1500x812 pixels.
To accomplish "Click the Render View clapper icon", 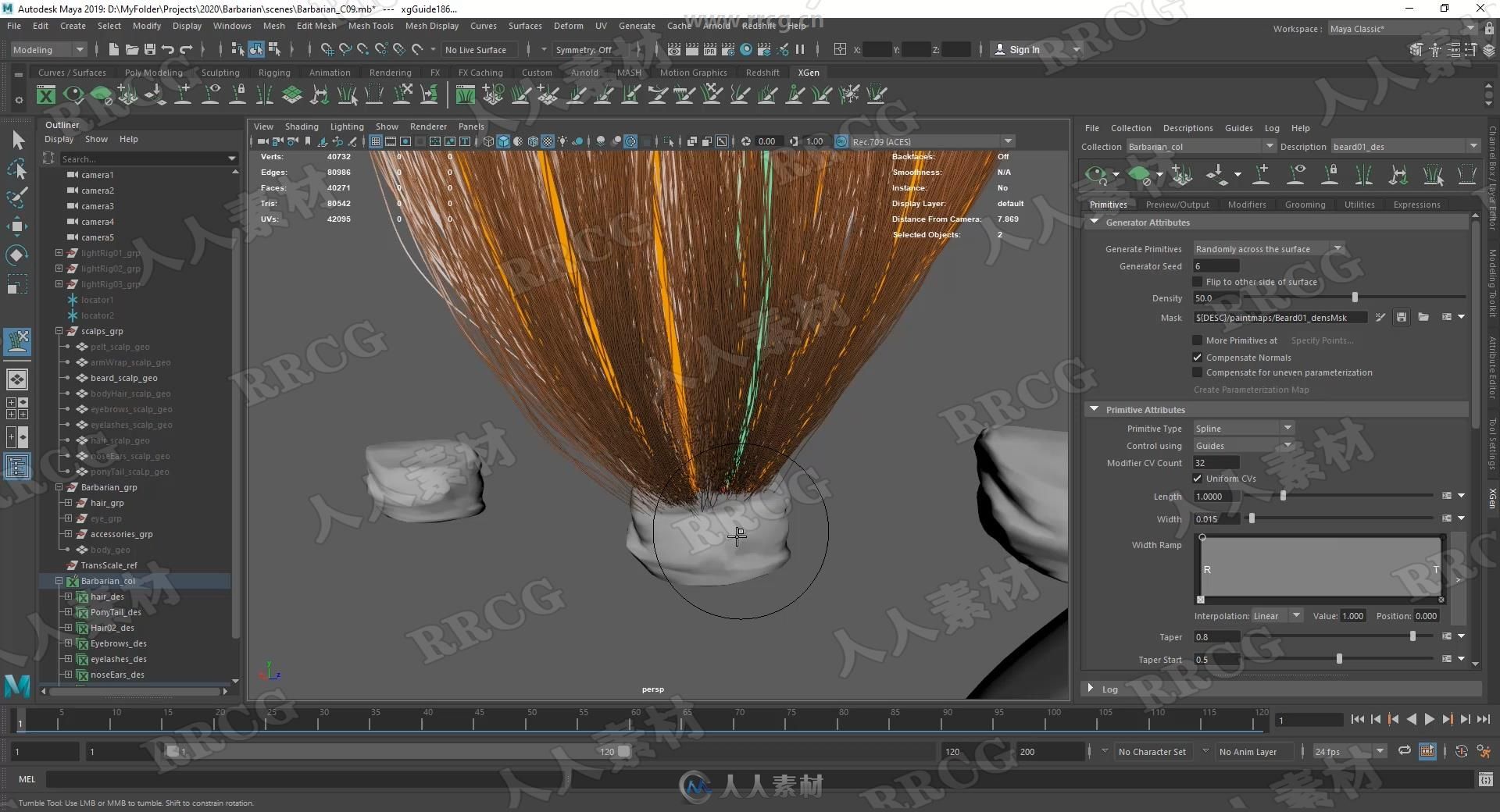I will 674,50.
